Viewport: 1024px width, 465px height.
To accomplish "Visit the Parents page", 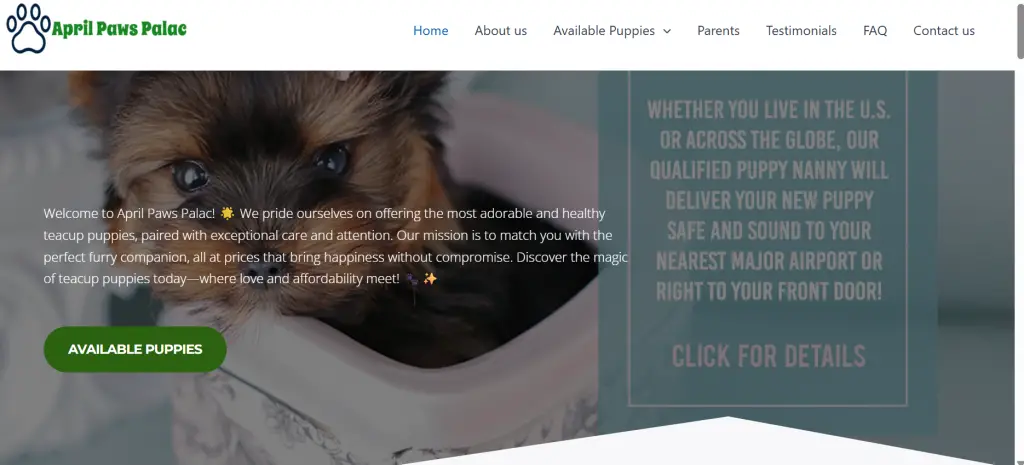I will 718,31.
